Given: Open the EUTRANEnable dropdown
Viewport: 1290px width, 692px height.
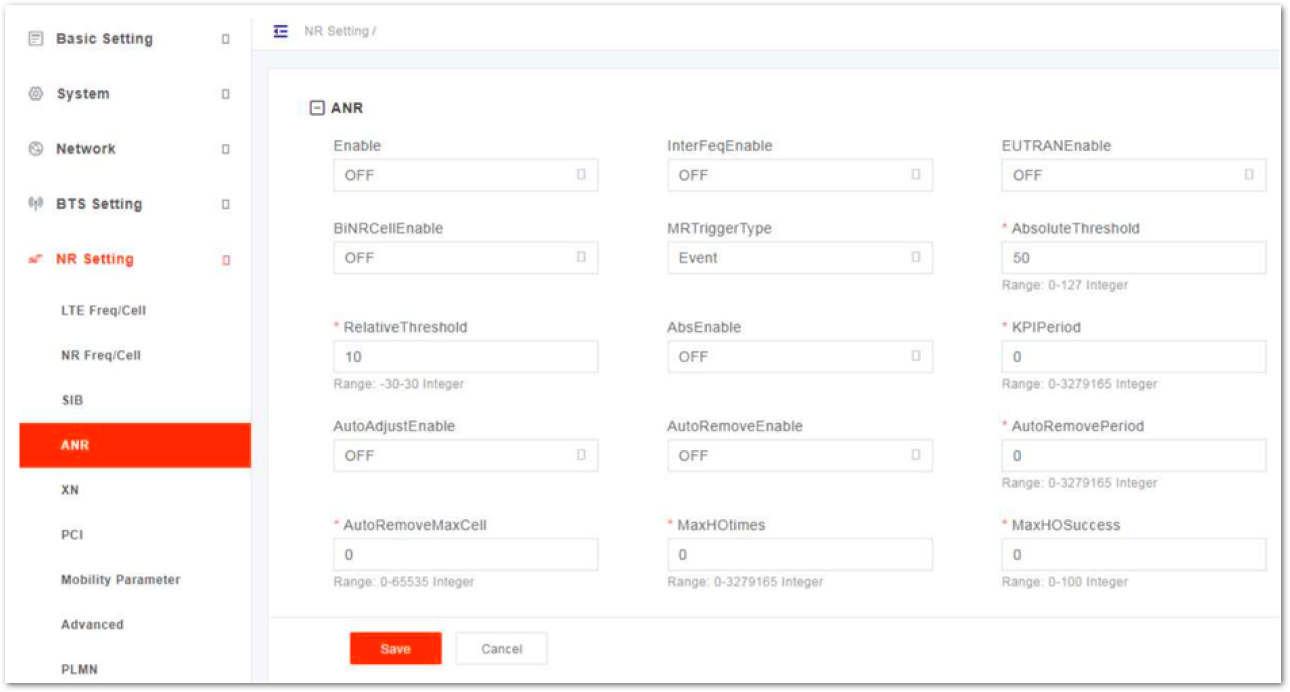Looking at the screenshot, I should pos(1134,175).
